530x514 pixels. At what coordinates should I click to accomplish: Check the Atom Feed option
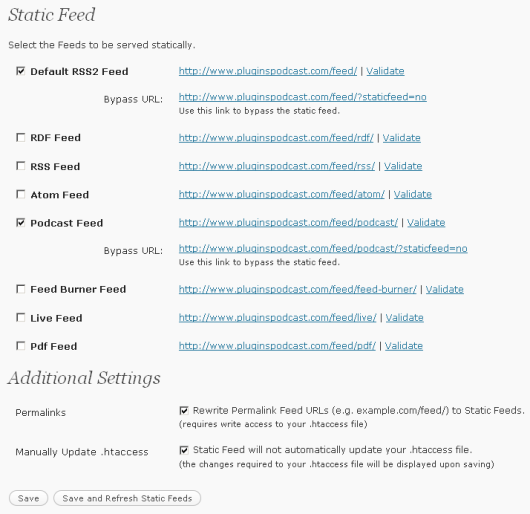(x=21, y=194)
